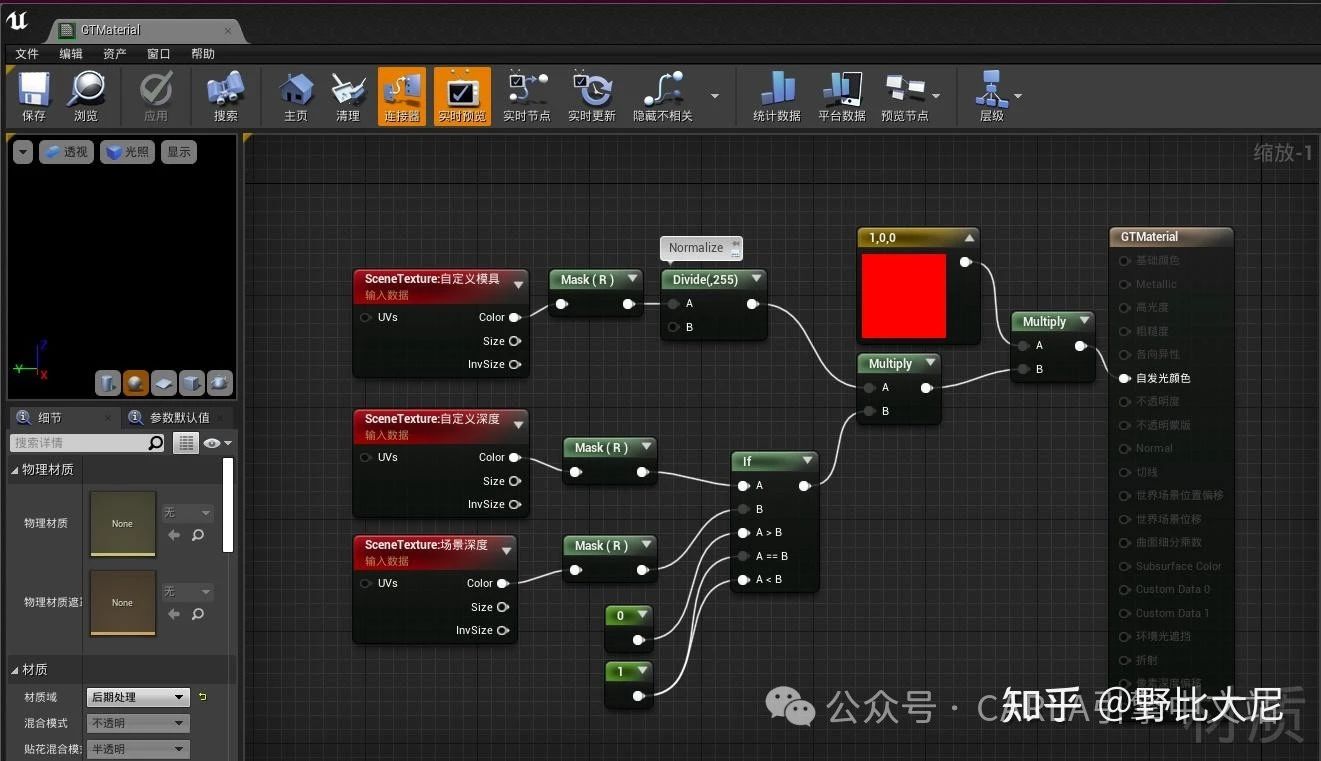1321x761 pixels.
Task: Collapse the If node's expand arrow
Action: coord(806,461)
